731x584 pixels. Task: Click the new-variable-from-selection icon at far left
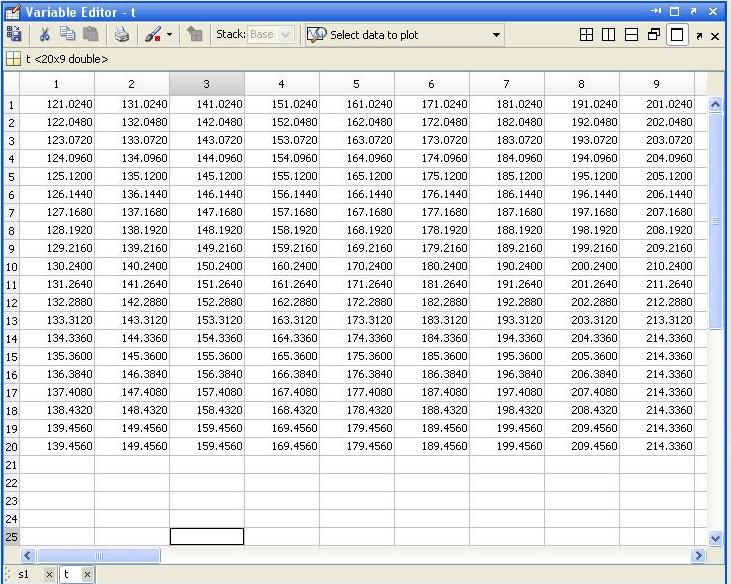pos(14,35)
